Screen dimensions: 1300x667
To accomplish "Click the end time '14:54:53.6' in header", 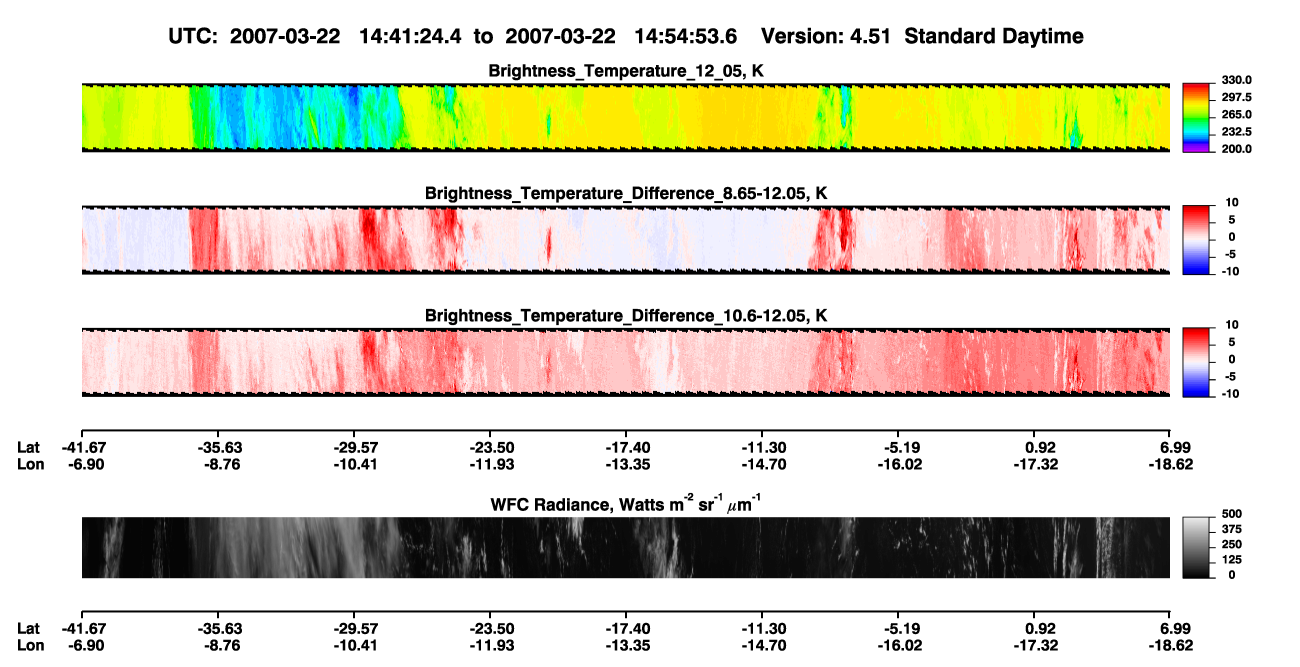I will 686,37.
